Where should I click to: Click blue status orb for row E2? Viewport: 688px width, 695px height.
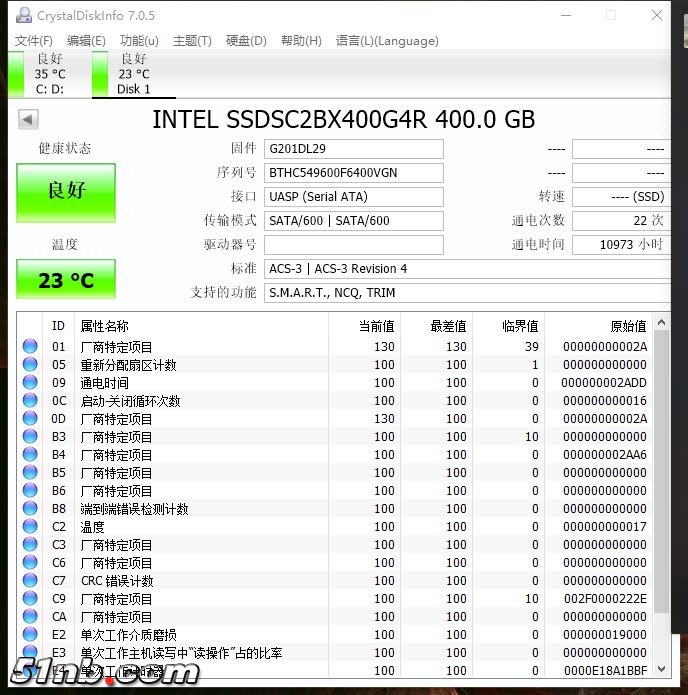30,635
